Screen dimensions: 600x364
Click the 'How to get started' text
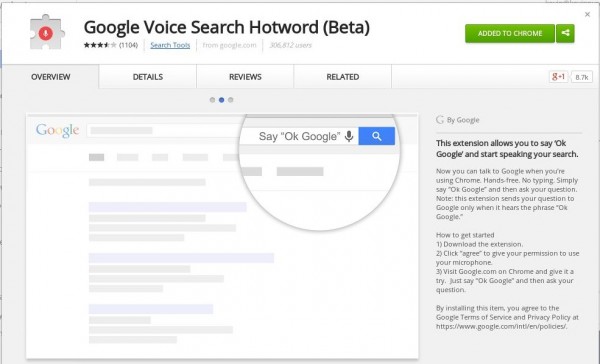[465, 235]
